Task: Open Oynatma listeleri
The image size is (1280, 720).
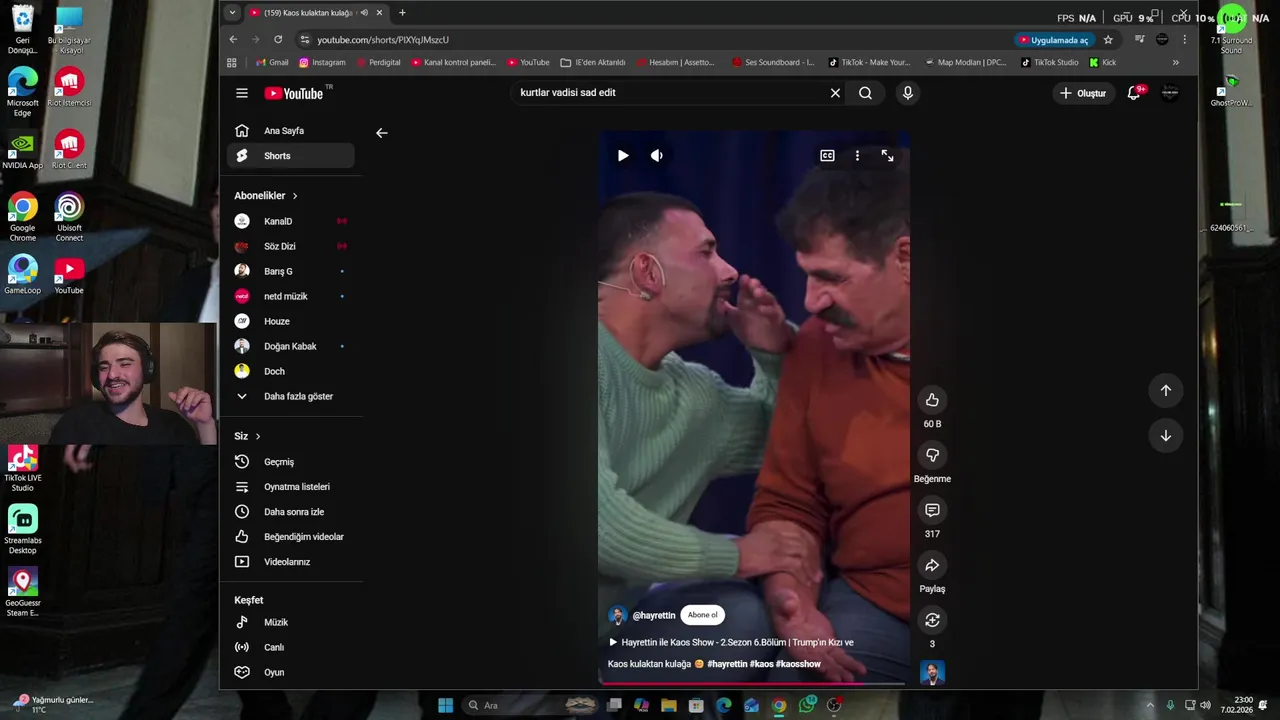Action: click(290, 487)
